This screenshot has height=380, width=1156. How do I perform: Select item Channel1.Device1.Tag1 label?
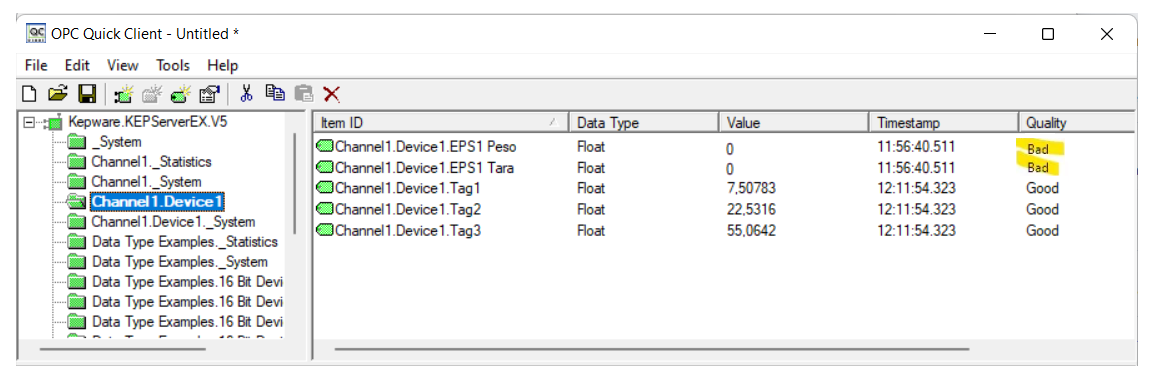click(408, 188)
